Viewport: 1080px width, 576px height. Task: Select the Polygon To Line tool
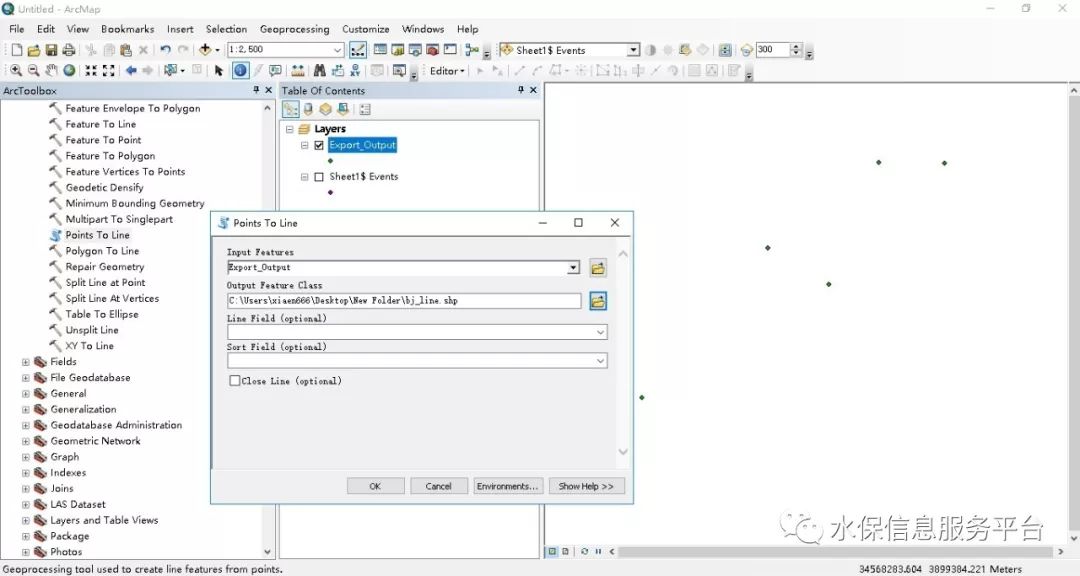pyautogui.click(x=102, y=251)
